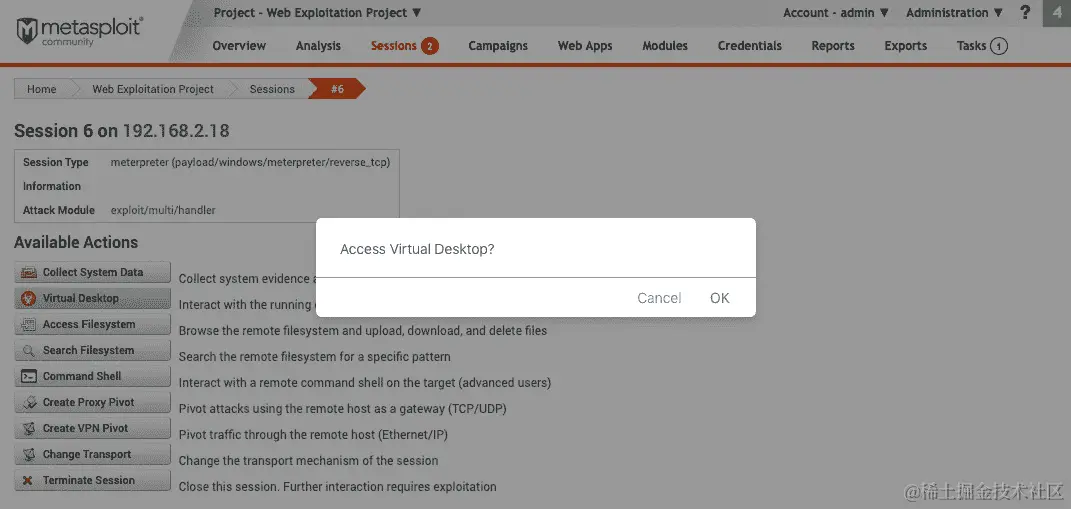This screenshot has width=1071, height=509.
Task: Click the Sessions breadcrumb
Action: (272, 89)
